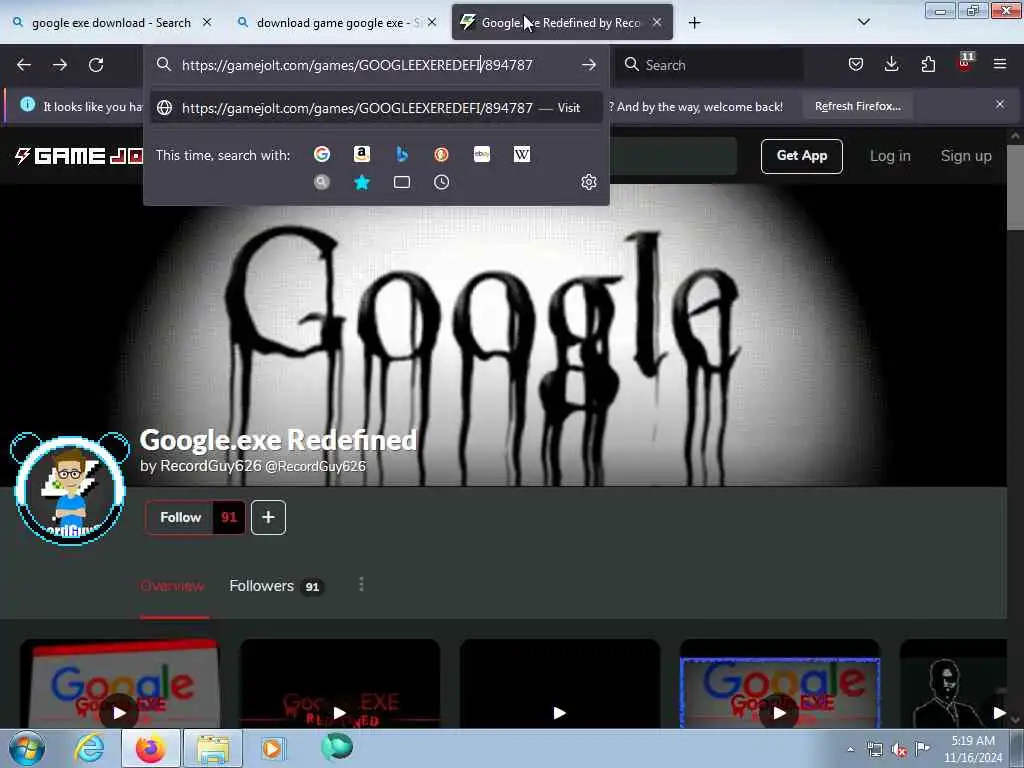Go forward with the browser forward arrow

pos(60,65)
